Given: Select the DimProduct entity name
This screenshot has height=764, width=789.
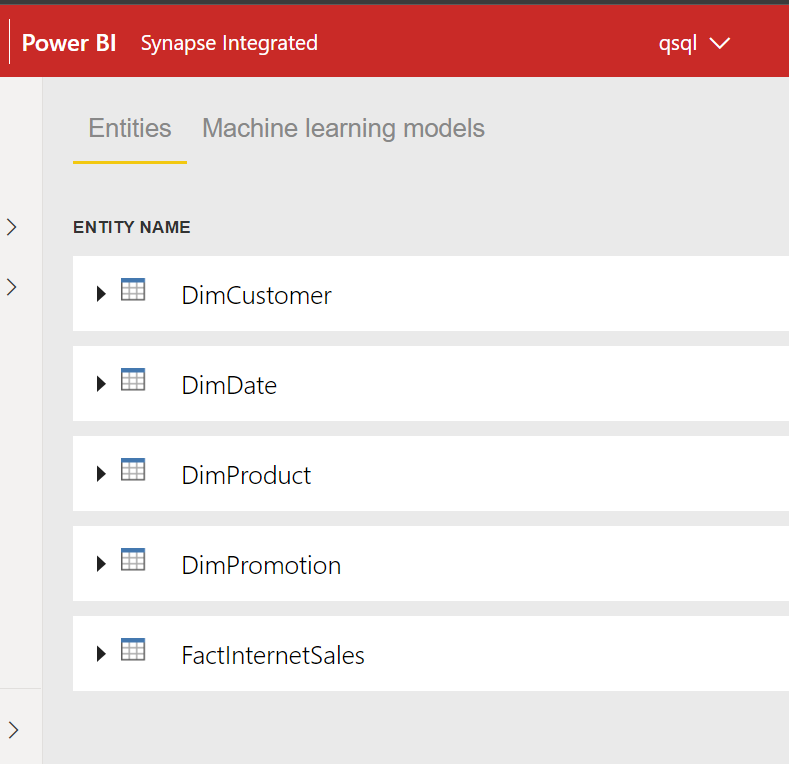Looking at the screenshot, I should pyautogui.click(x=246, y=476).
